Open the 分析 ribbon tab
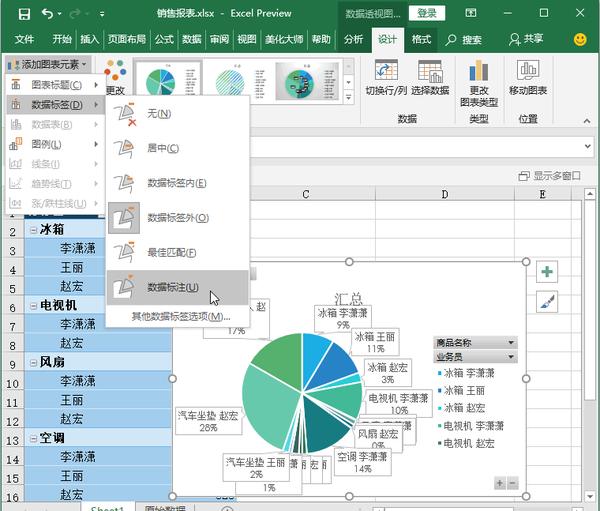600x511 pixels. (353, 39)
